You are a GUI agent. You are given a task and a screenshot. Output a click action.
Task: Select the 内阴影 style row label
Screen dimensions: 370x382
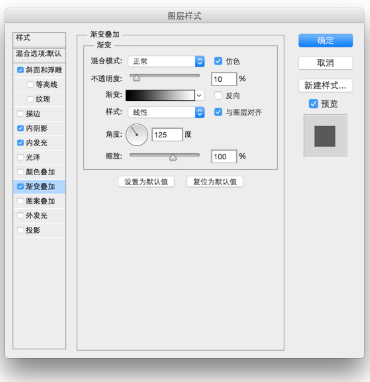37,128
